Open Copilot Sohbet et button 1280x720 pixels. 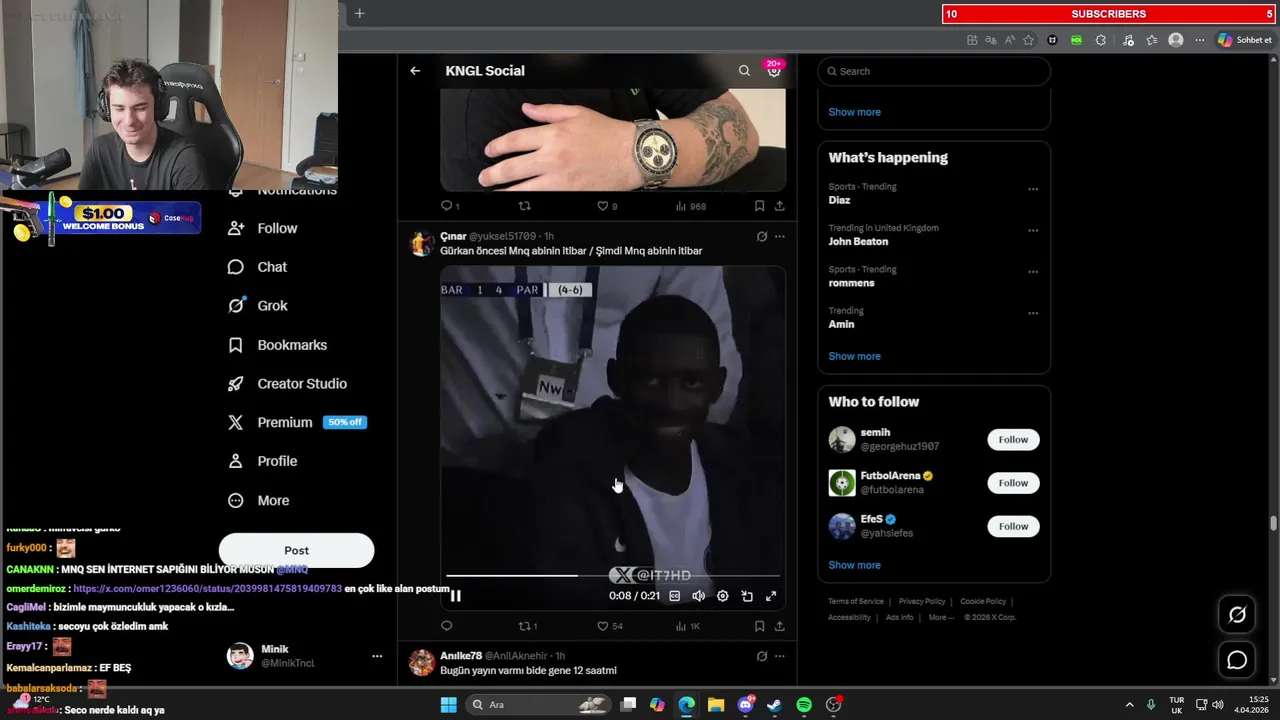1245,40
